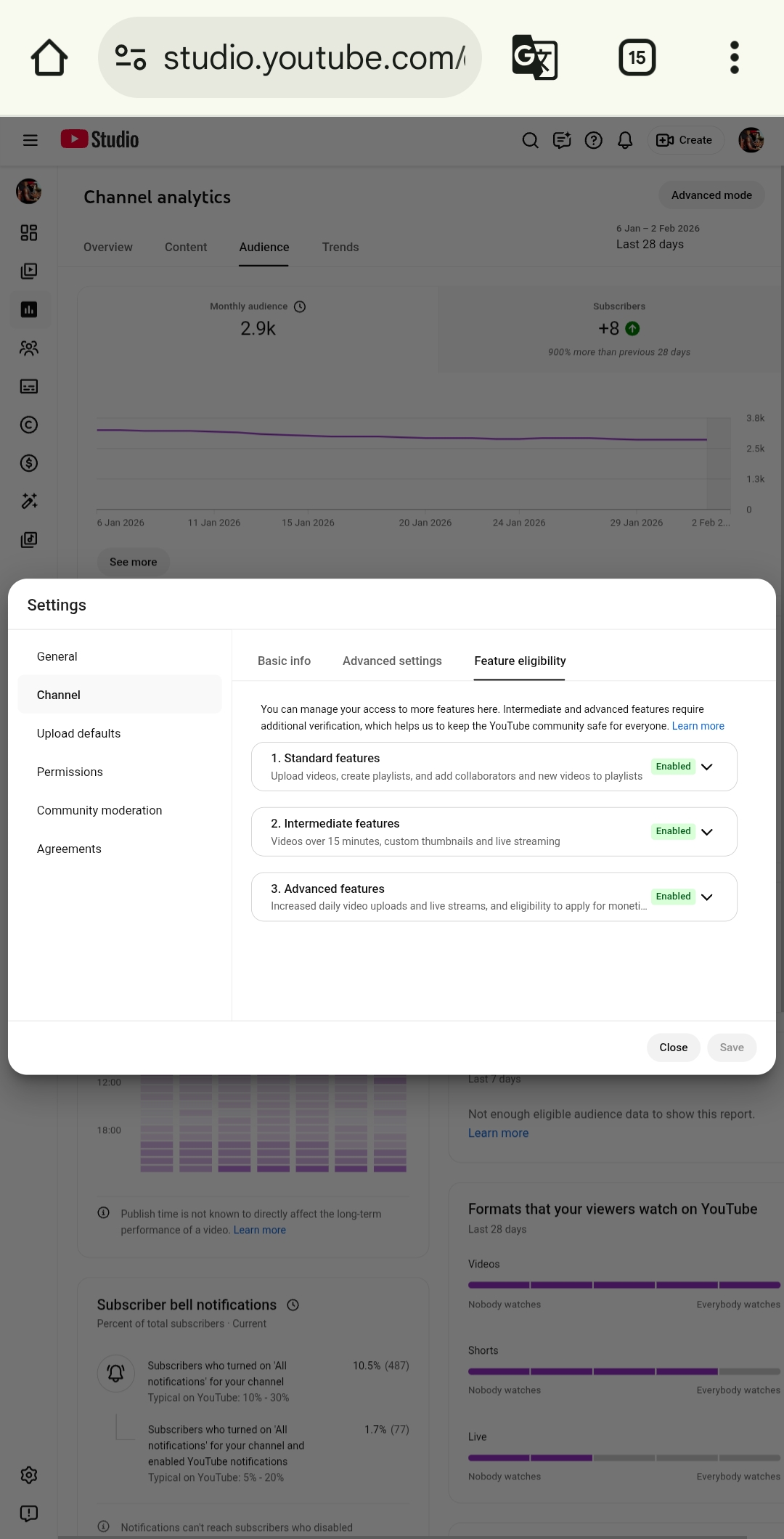
Task: Open Subtitles icon in sidebar
Action: pyautogui.click(x=29, y=386)
